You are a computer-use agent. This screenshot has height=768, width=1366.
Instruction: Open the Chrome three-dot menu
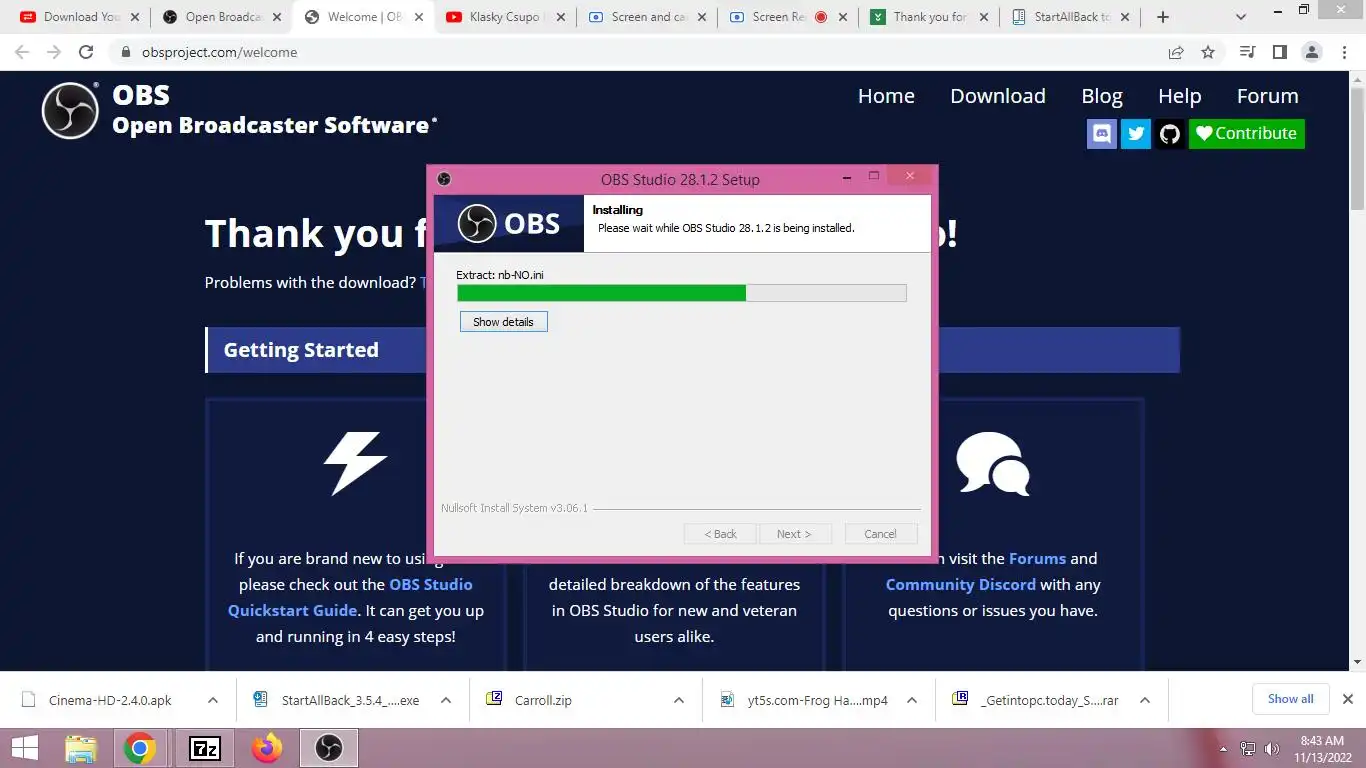point(1345,52)
